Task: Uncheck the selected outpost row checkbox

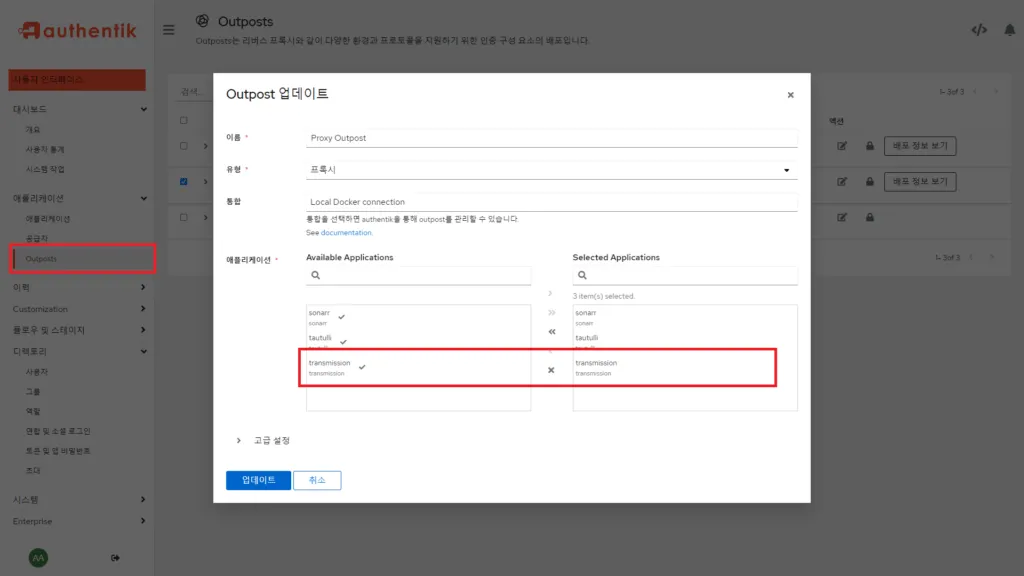Action: pos(183,182)
